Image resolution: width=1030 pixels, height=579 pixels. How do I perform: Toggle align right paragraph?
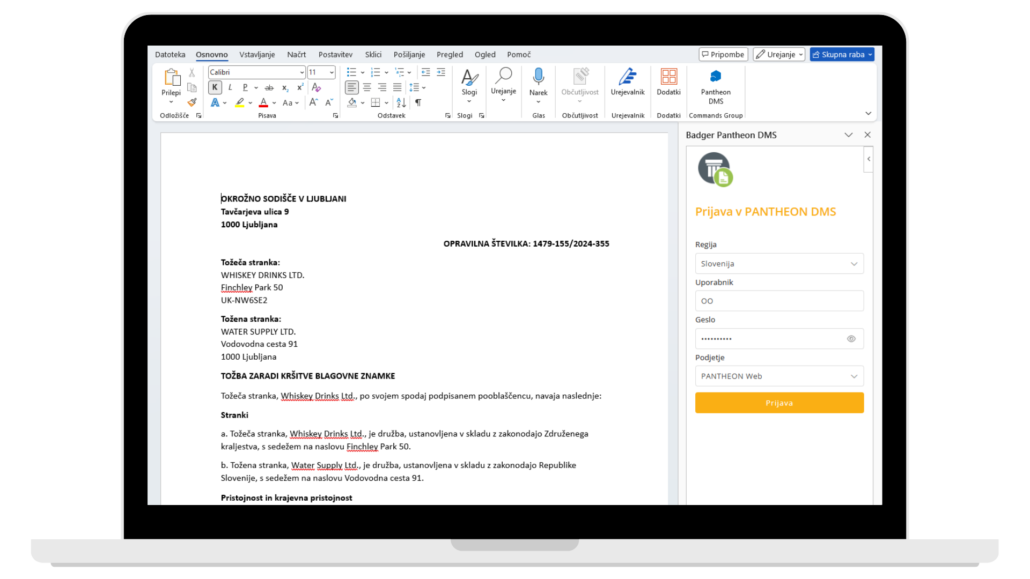(382, 87)
